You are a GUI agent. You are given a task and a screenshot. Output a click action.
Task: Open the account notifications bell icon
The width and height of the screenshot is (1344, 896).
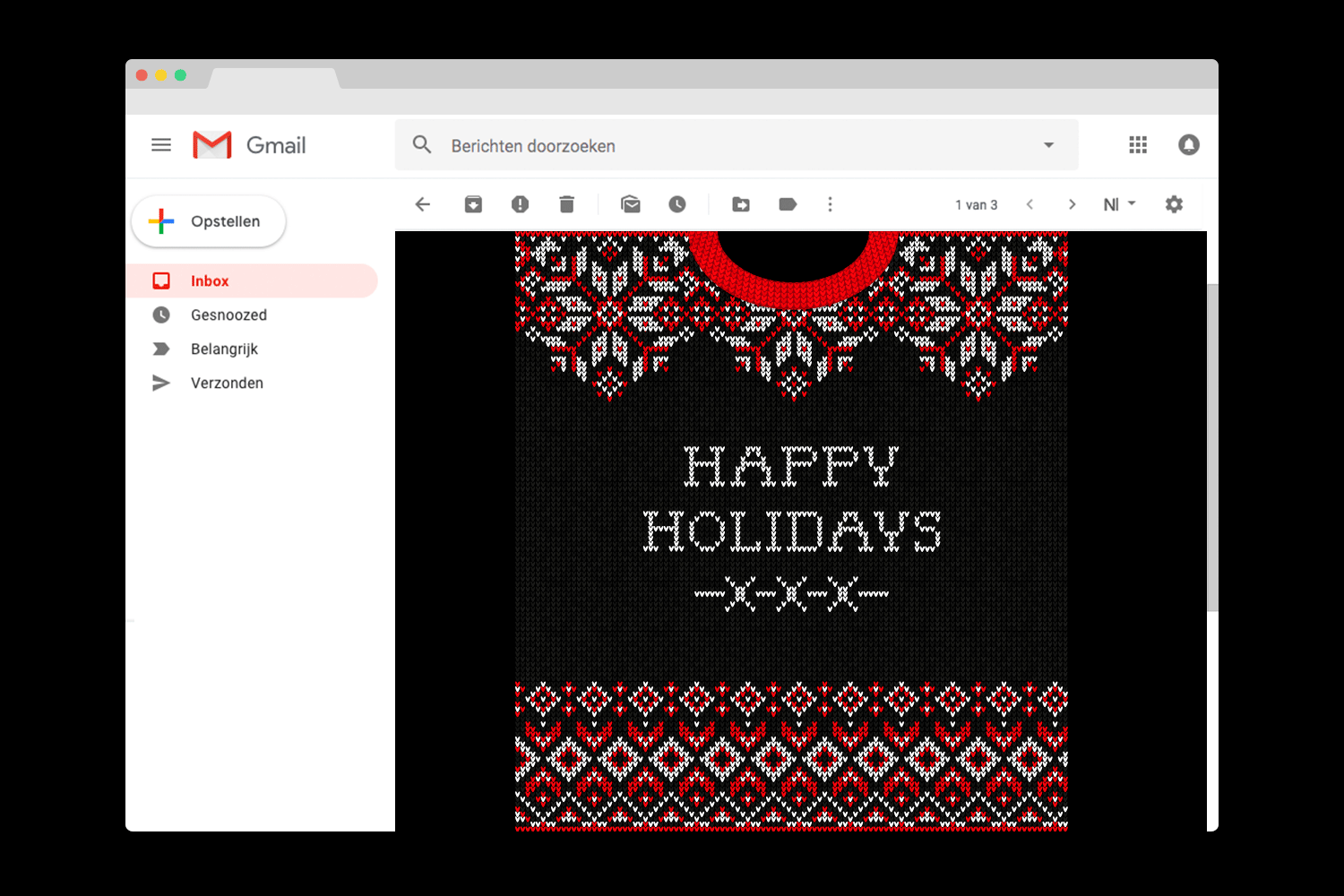coord(1189,145)
